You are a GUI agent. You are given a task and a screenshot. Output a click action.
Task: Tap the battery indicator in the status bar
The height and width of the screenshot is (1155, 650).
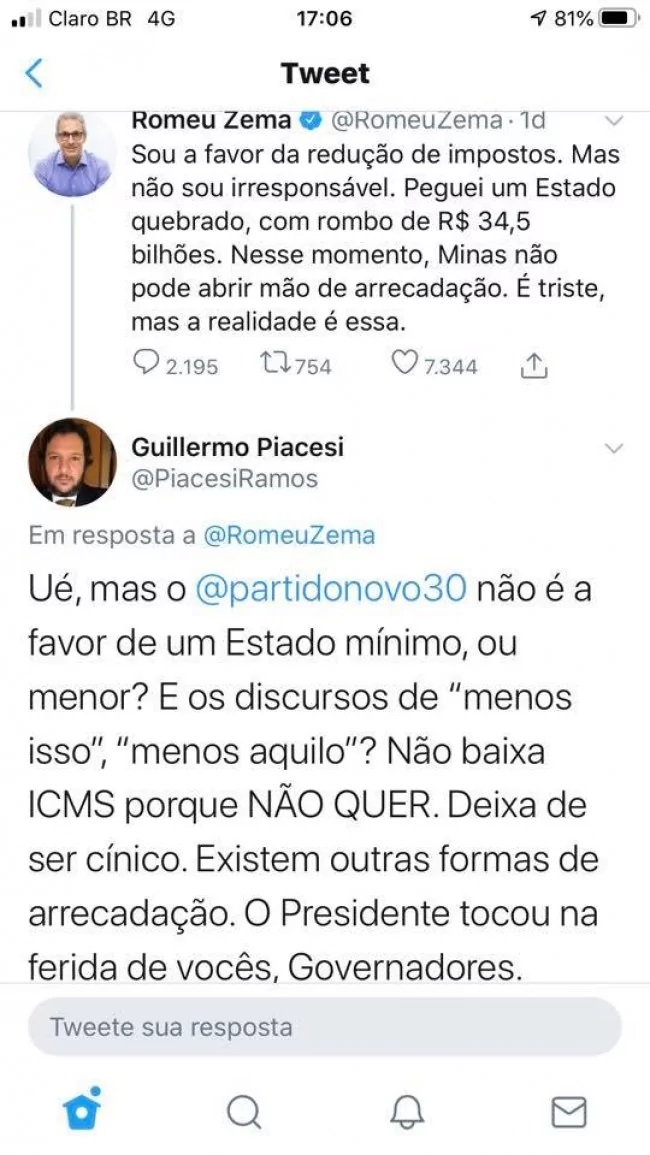point(616,18)
